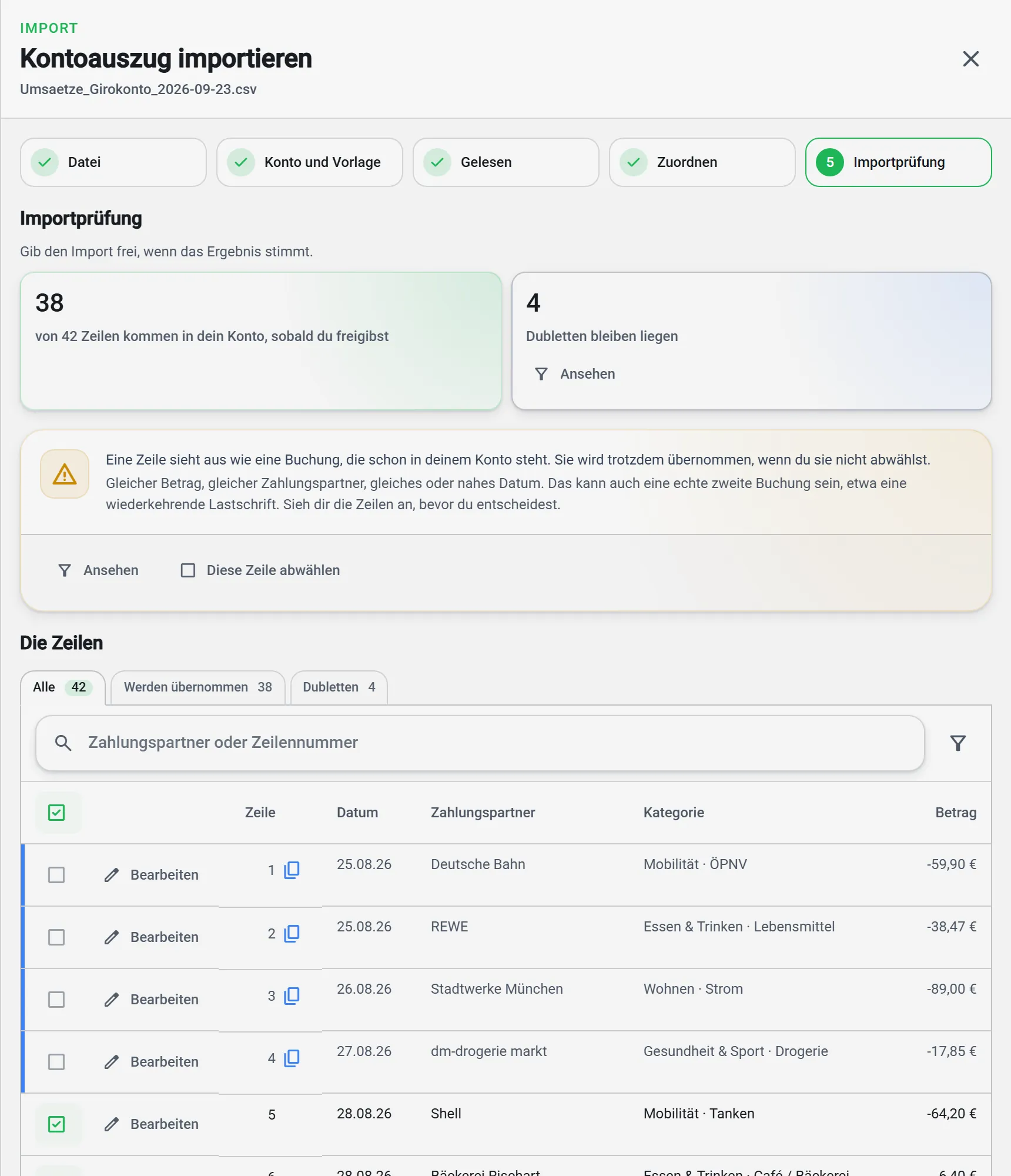Click the Betrag column header
The height and width of the screenshot is (1176, 1011).
[956, 813]
